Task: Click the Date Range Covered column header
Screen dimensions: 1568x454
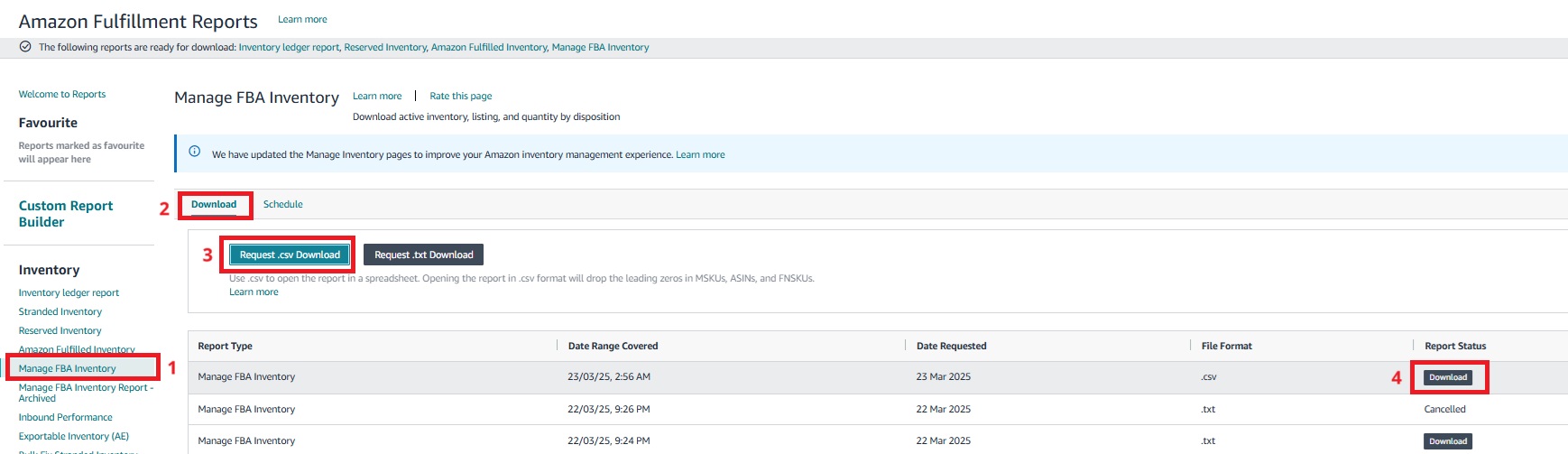Action: coord(613,347)
